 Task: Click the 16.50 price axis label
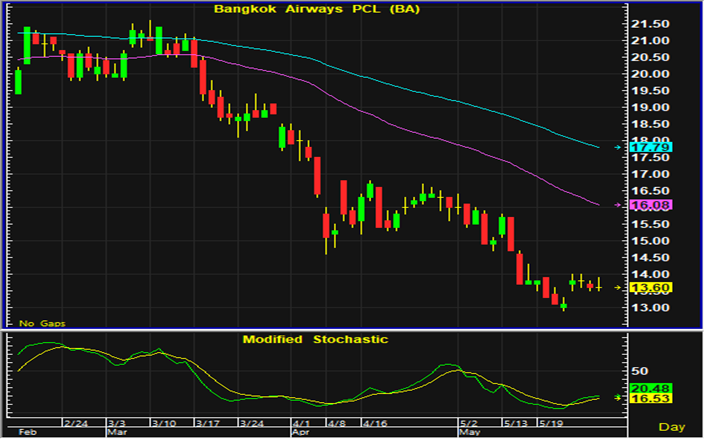point(650,191)
